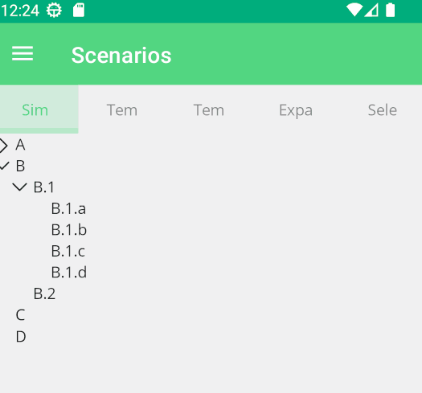Select tree item B.1.c
Image resolution: width=422 pixels, height=393 pixels.
pyautogui.click(x=68, y=251)
